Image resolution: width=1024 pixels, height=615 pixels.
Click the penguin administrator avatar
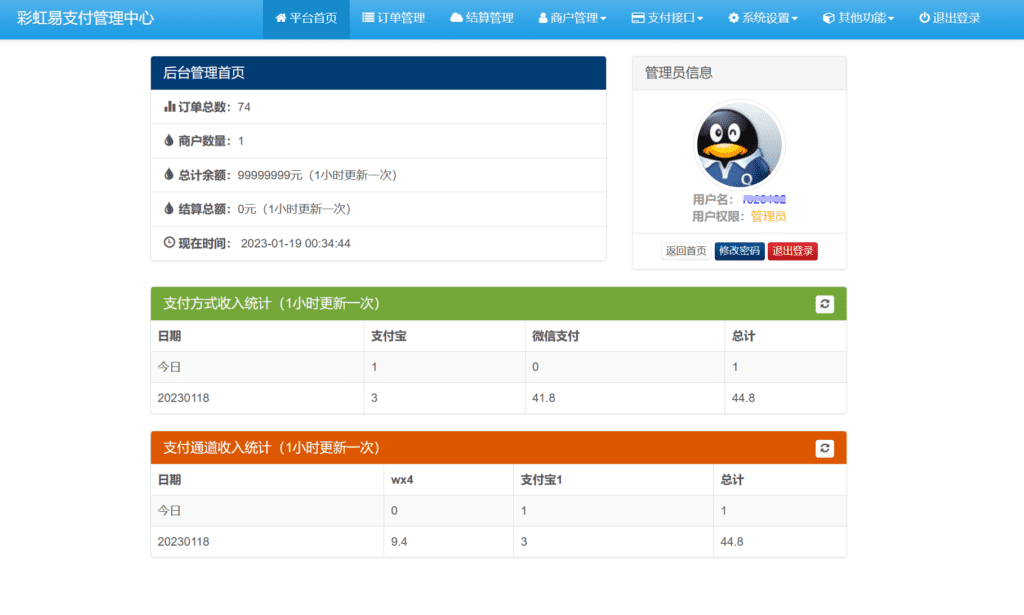(739, 146)
